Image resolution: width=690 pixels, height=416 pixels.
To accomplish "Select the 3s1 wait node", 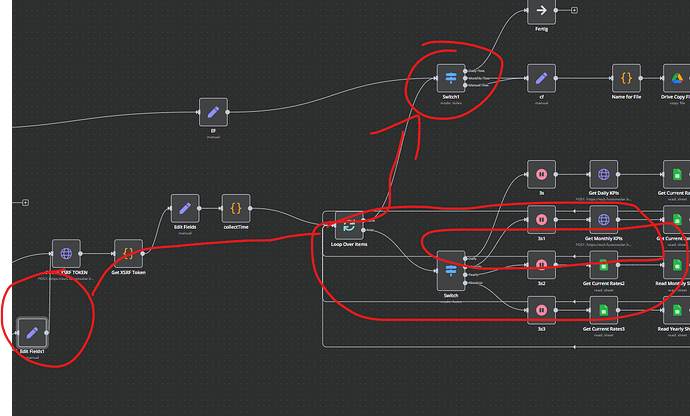I will coord(541,220).
